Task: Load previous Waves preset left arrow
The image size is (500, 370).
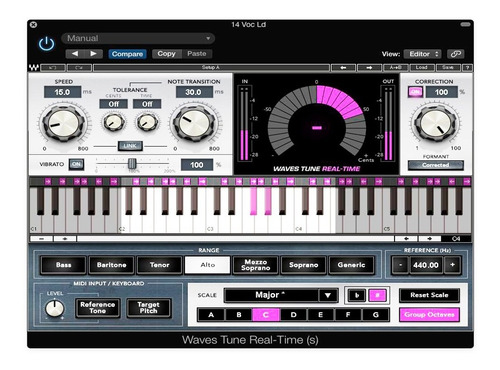Action: (343, 68)
